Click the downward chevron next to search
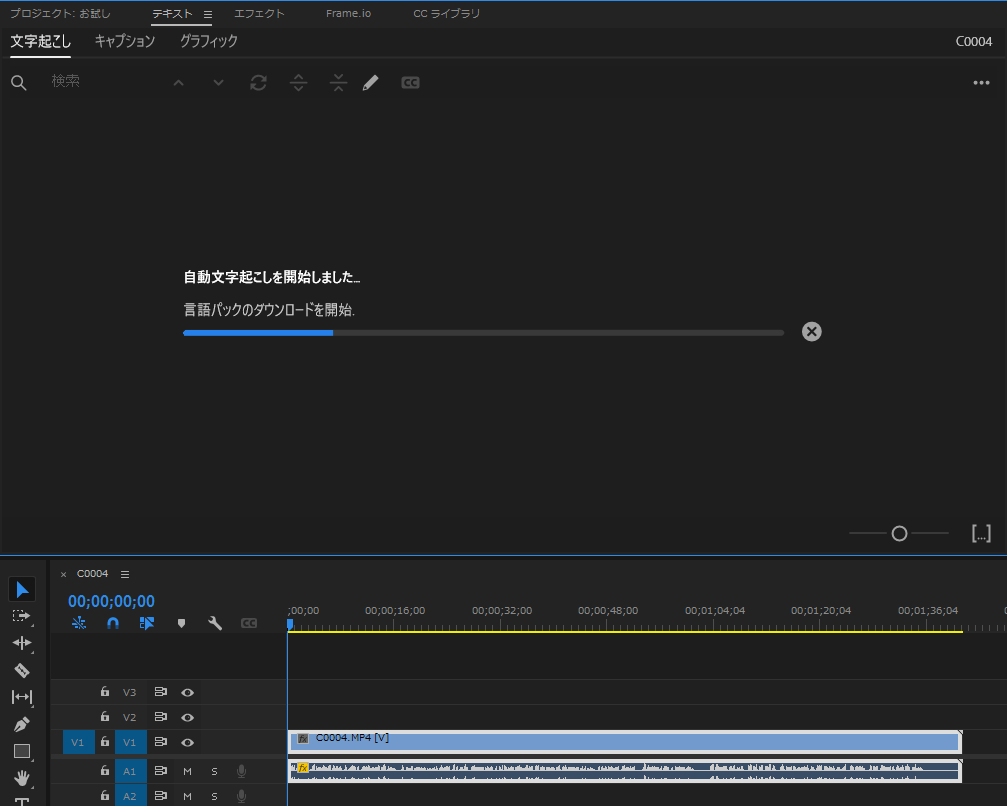Viewport: 1007px width, 806px height. tap(218, 82)
